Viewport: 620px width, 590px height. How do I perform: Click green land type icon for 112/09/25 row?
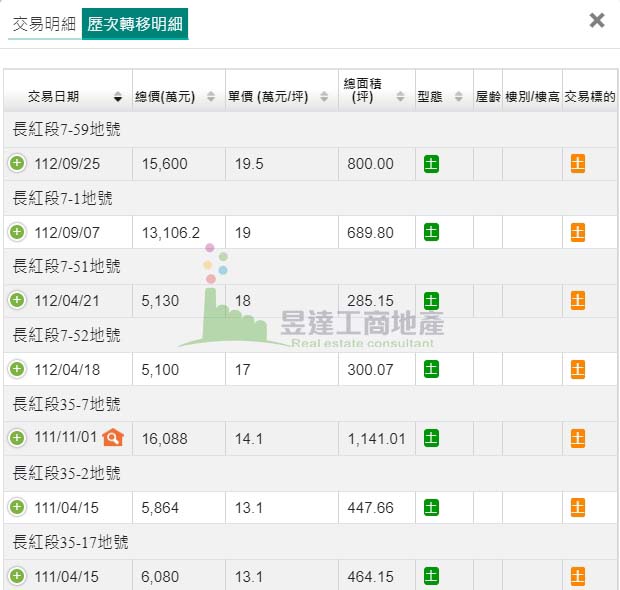tap(431, 164)
